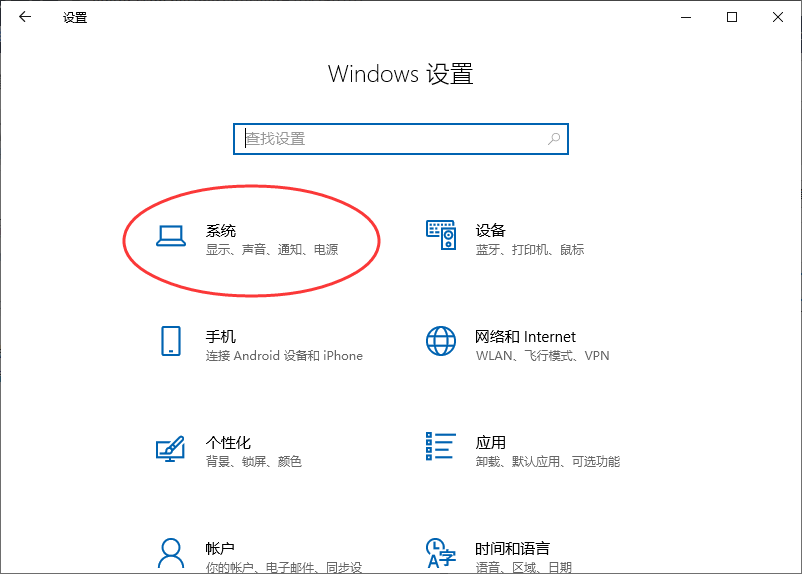Screen dimensions: 802x574
Task: Close the 设置 window
Action: tap(778, 17)
